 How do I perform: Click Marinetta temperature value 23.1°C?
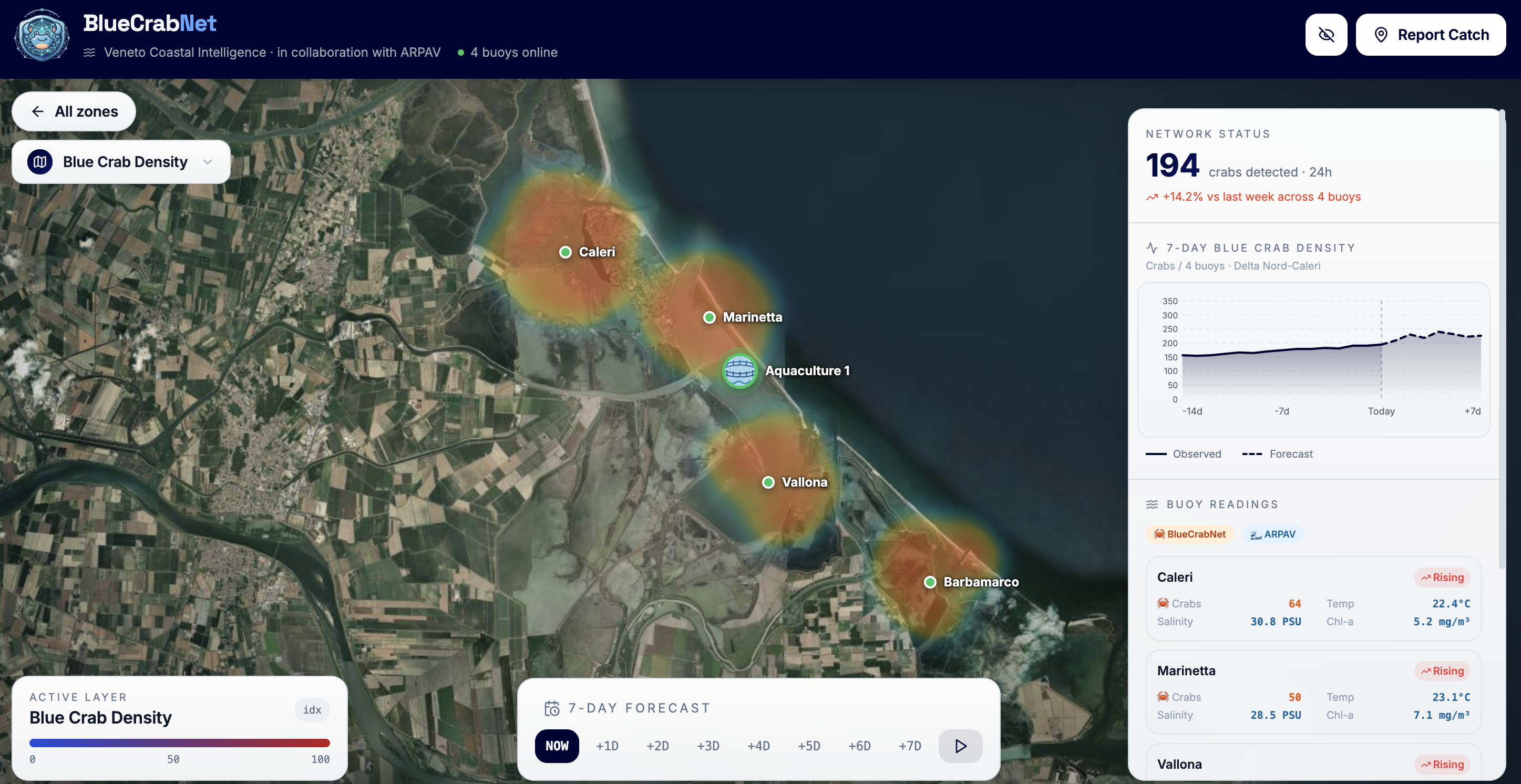(x=1451, y=697)
